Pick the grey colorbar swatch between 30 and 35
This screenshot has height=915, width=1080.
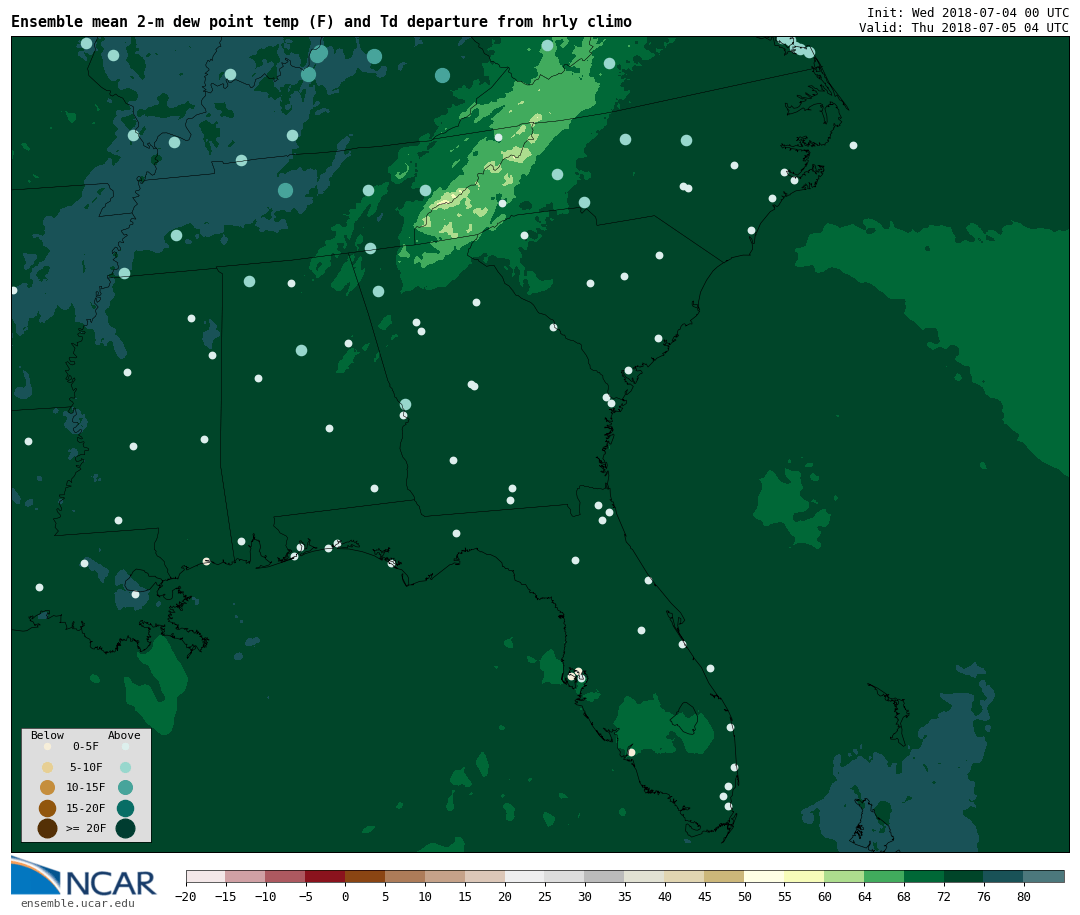coord(605,877)
